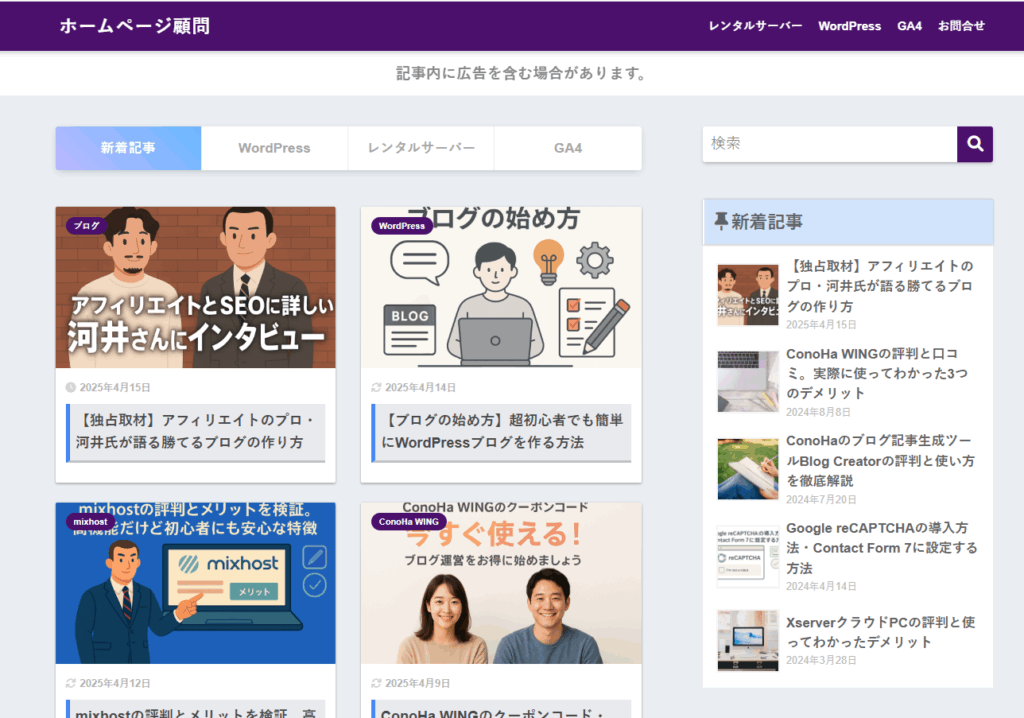Click the magnifying glass search button

coord(974,144)
